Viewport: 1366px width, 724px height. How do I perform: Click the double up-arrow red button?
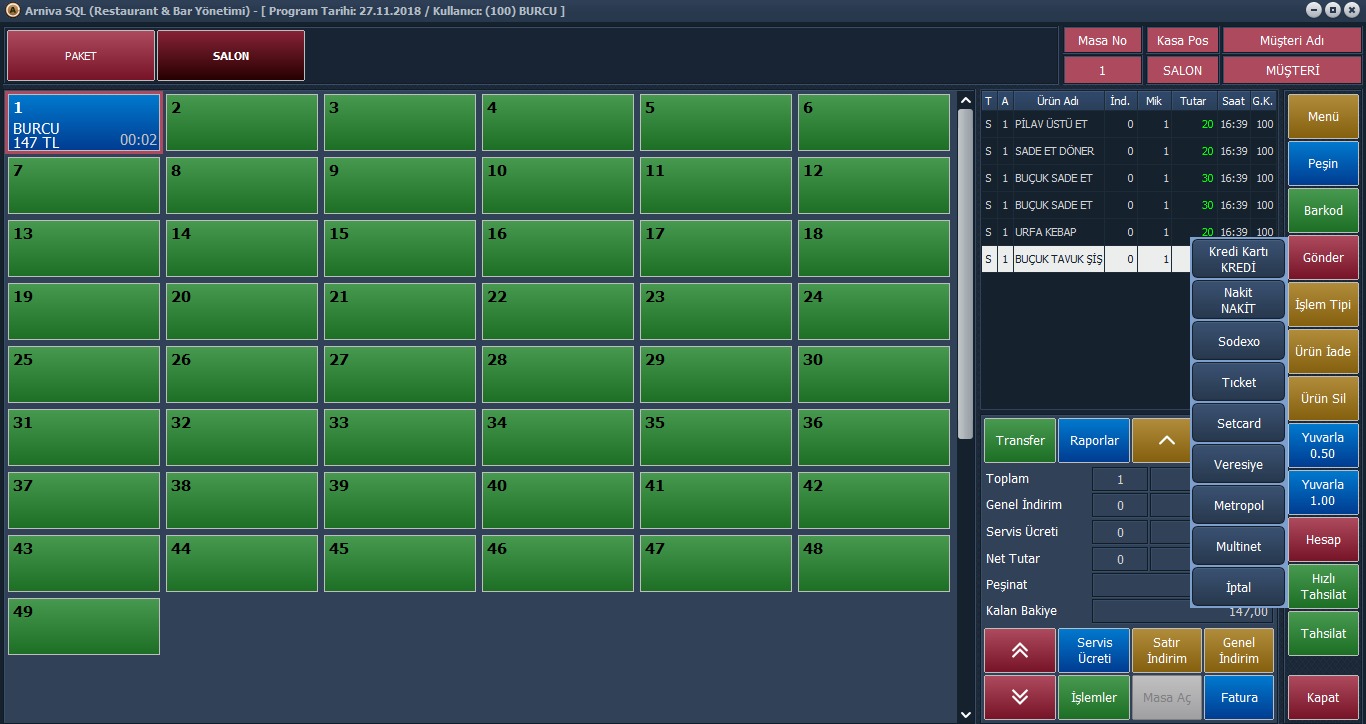(x=1020, y=650)
